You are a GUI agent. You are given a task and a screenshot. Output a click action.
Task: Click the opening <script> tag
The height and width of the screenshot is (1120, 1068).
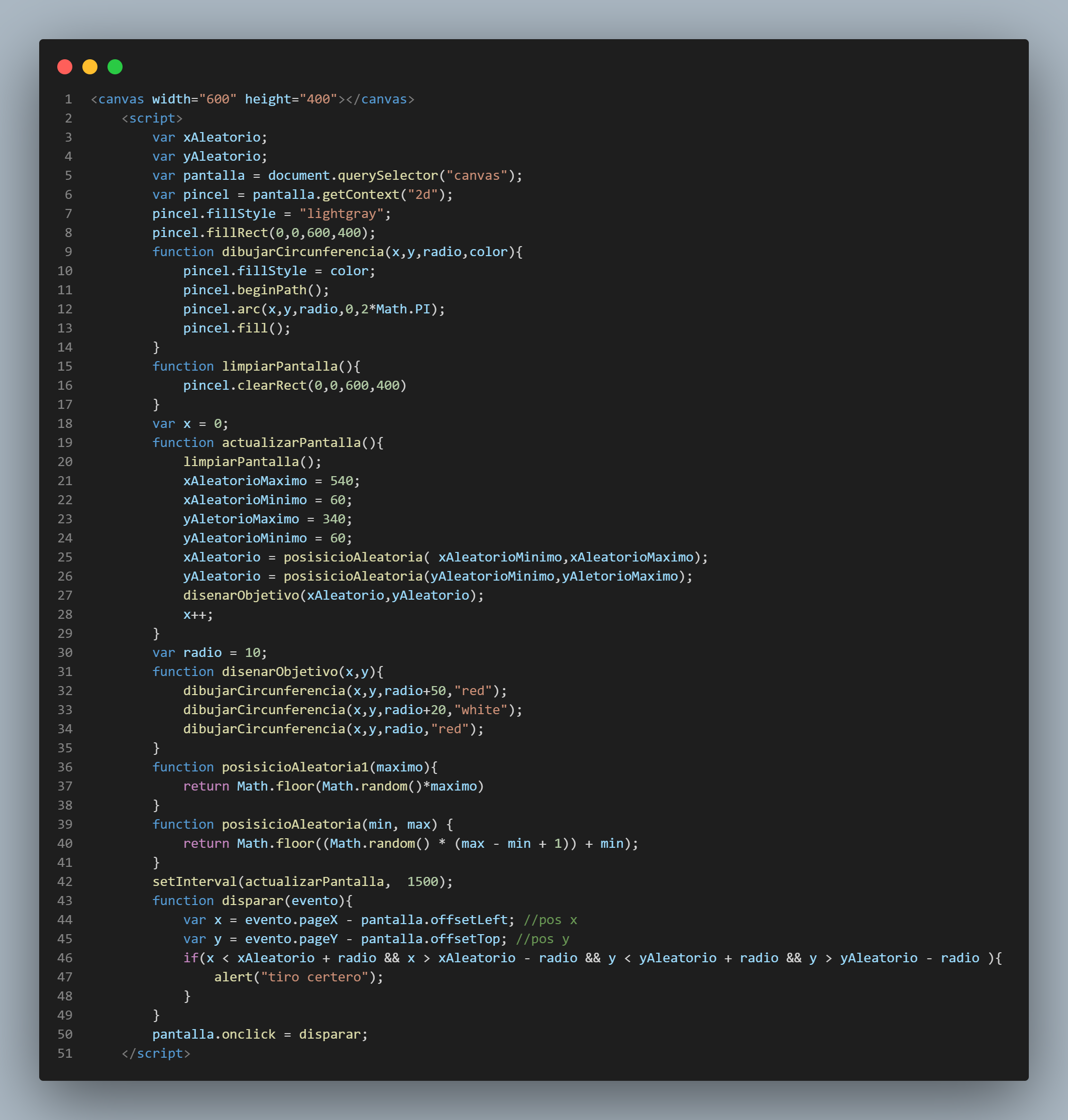[x=152, y=119]
